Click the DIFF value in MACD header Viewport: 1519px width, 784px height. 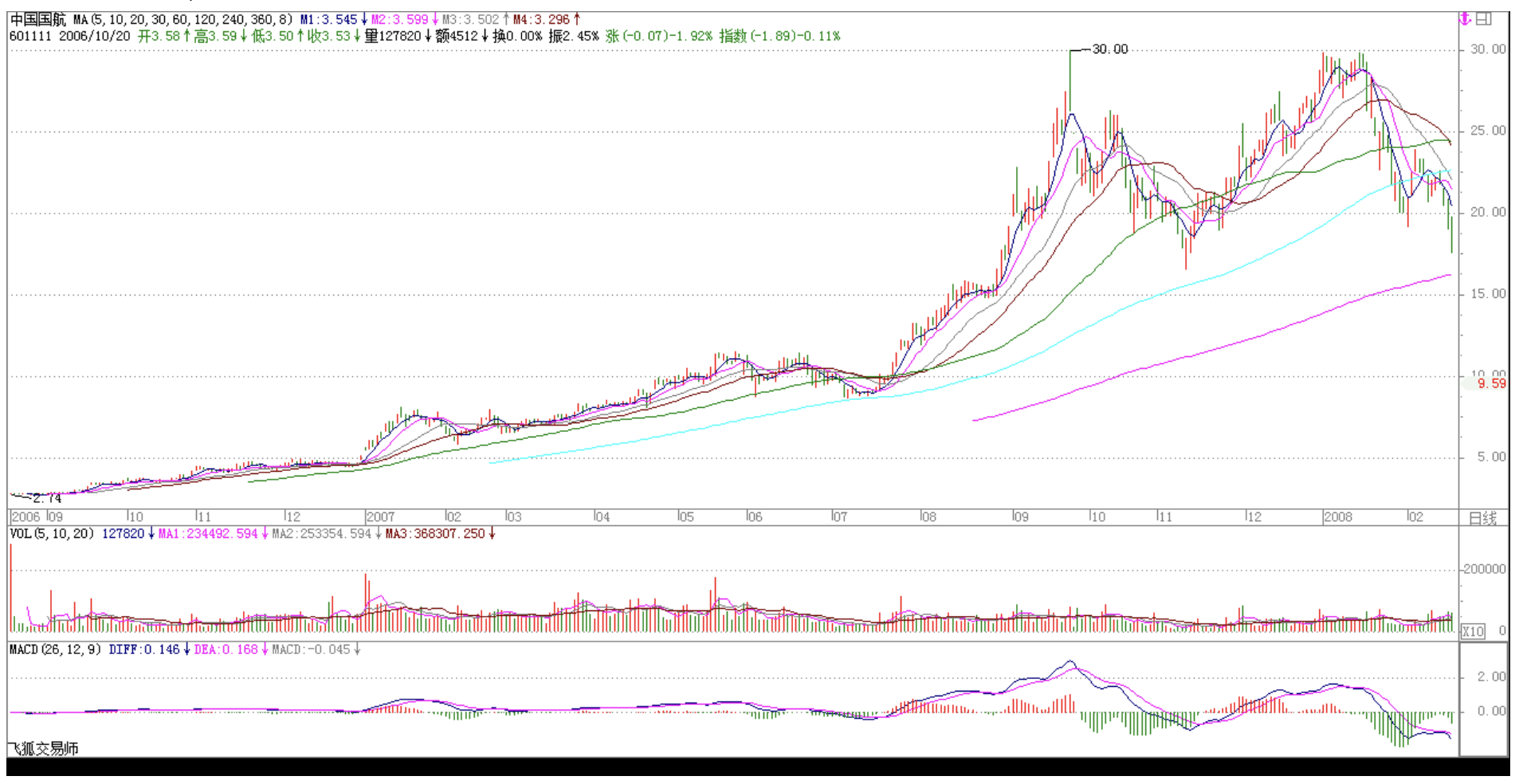(x=144, y=650)
